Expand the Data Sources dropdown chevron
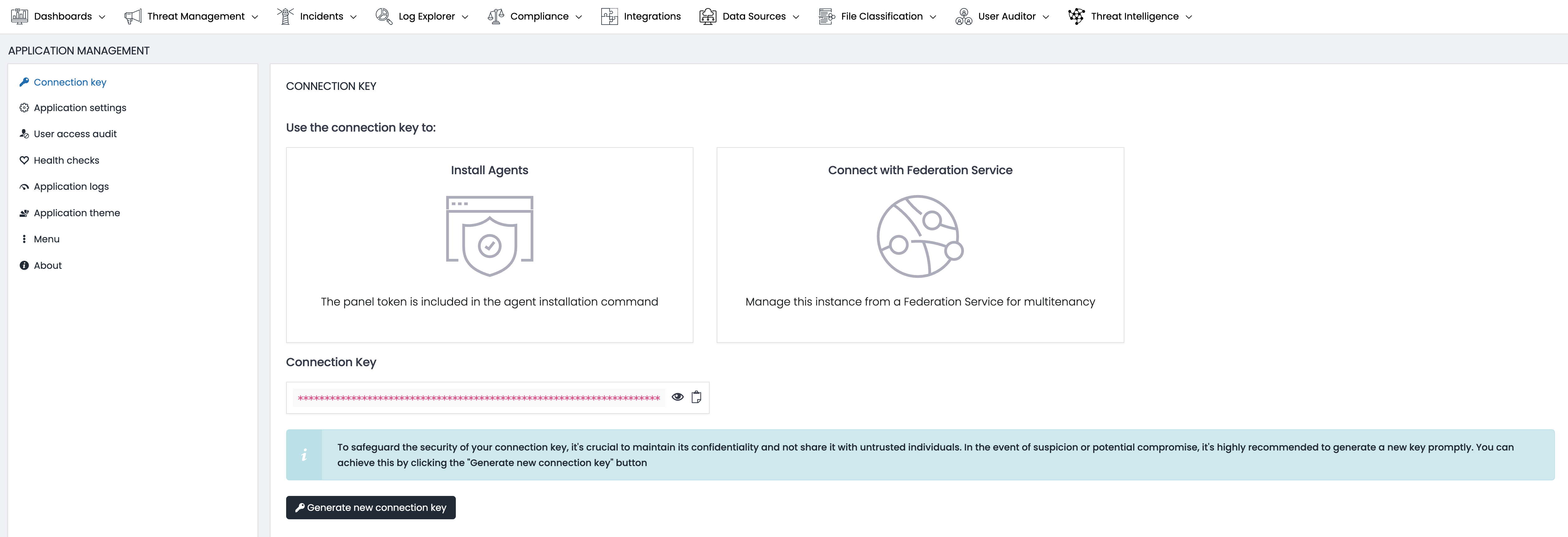 796,17
